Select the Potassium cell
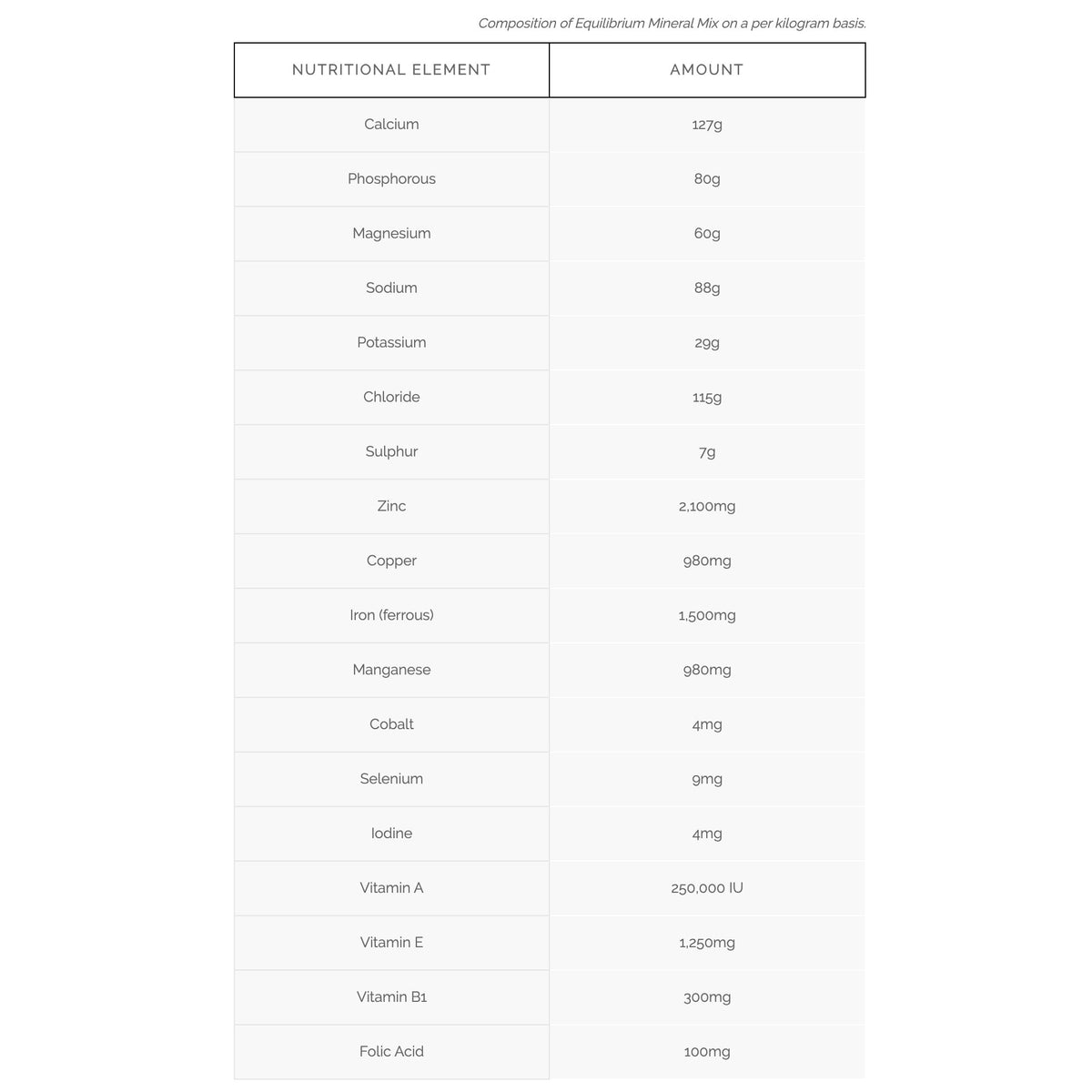The height and width of the screenshot is (1092, 1092). [x=391, y=343]
